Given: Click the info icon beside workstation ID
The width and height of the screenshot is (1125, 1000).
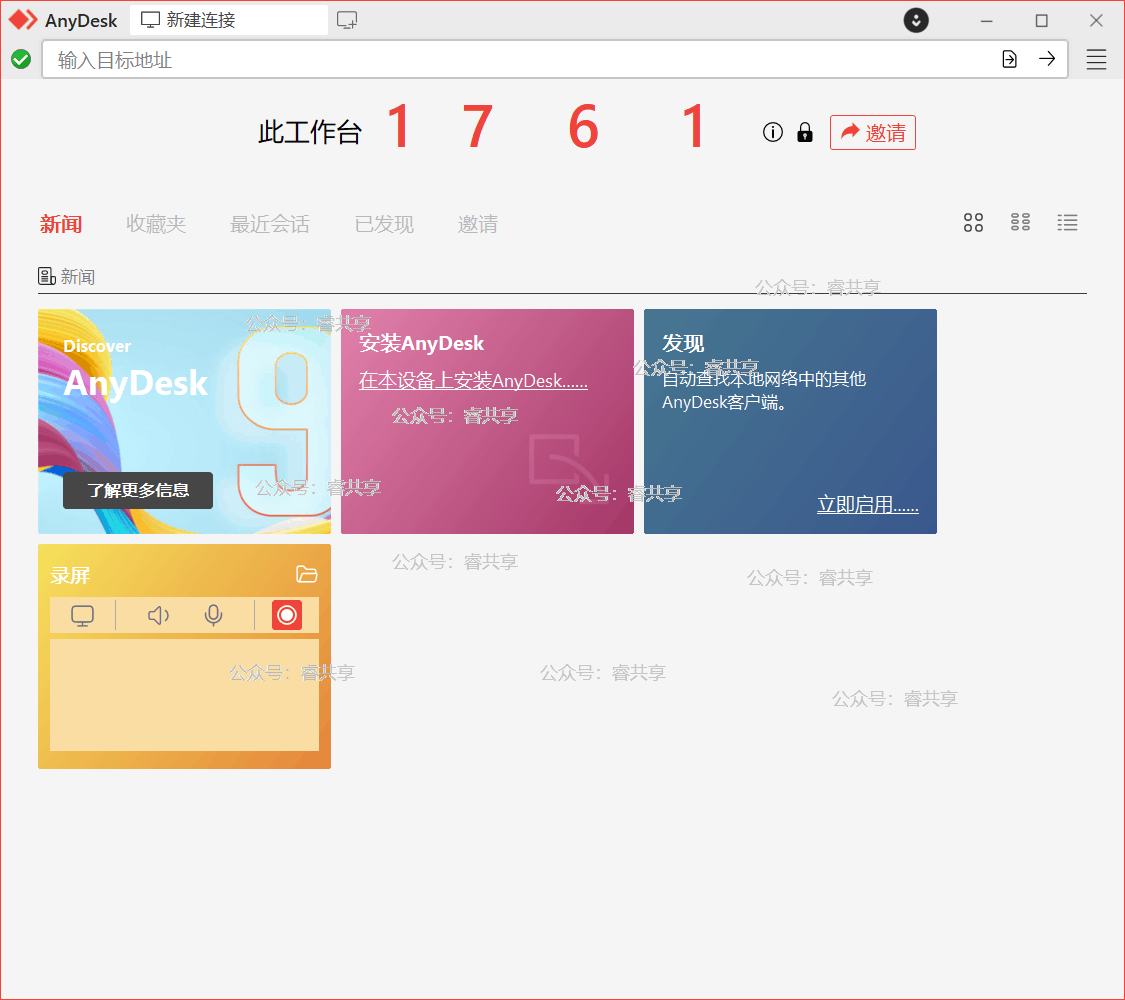Looking at the screenshot, I should point(773,132).
